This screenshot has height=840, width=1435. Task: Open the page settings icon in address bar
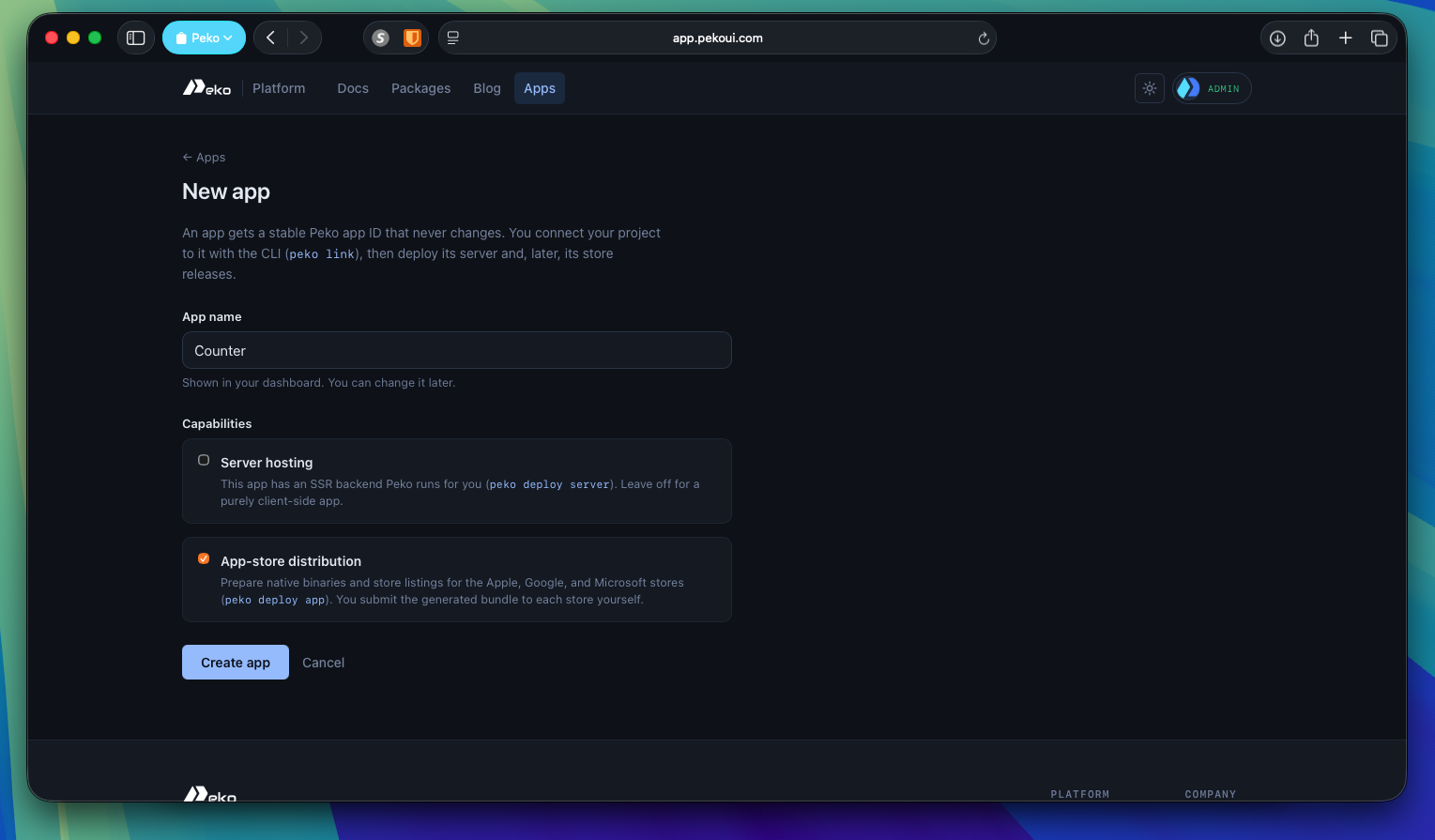pyautogui.click(x=453, y=38)
